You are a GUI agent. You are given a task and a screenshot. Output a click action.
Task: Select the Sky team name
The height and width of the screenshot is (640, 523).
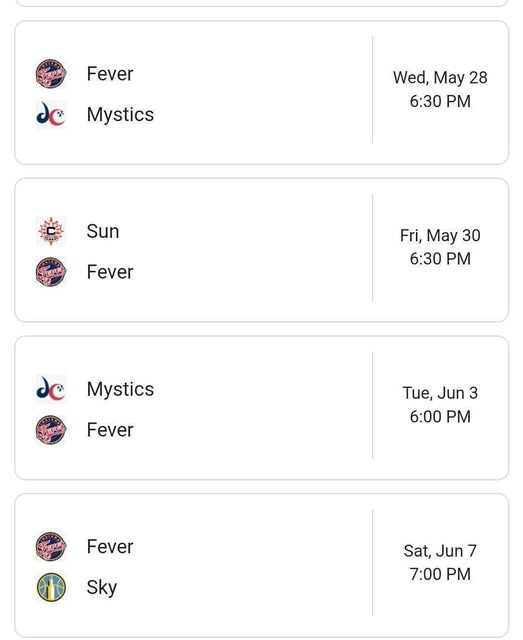(x=102, y=588)
